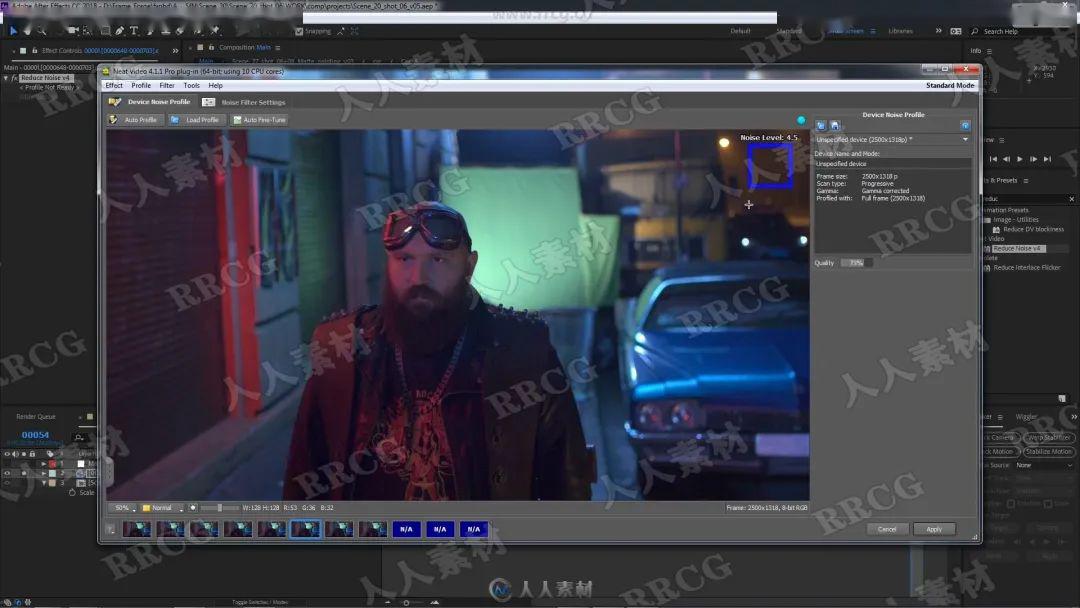Select the highlighted sixth frame thumbnail
Image resolution: width=1080 pixels, height=608 pixels.
point(305,529)
